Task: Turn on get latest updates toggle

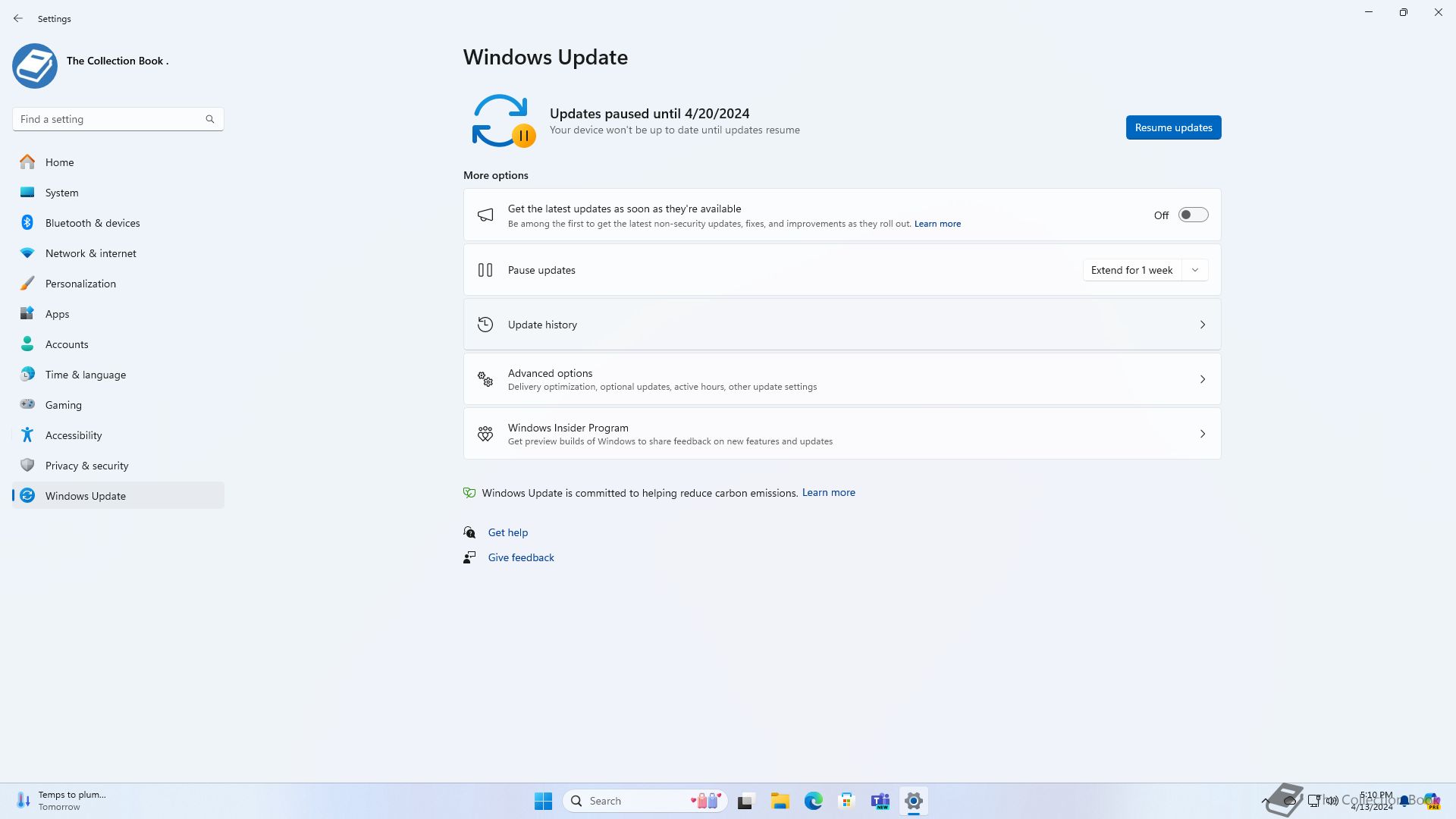Action: [1193, 215]
